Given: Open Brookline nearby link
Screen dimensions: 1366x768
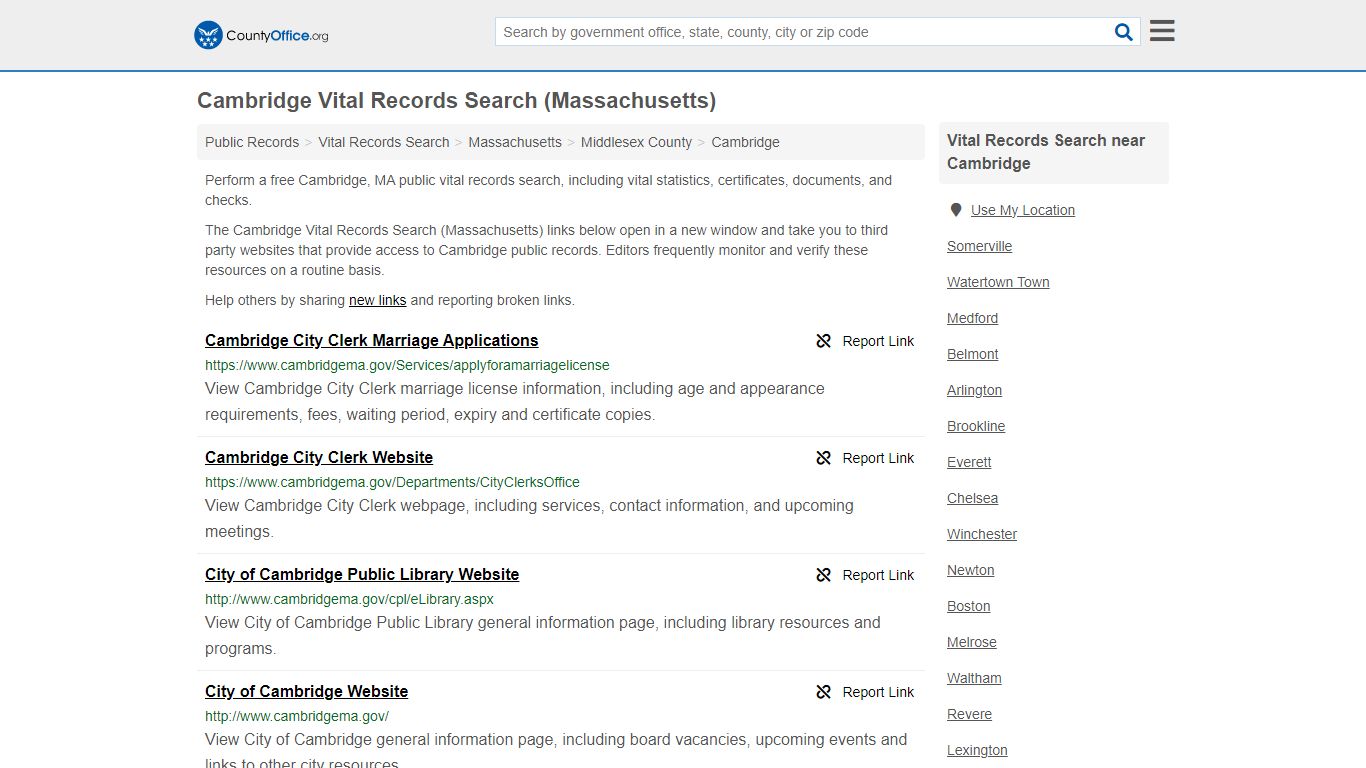Looking at the screenshot, I should pyautogui.click(x=976, y=426).
